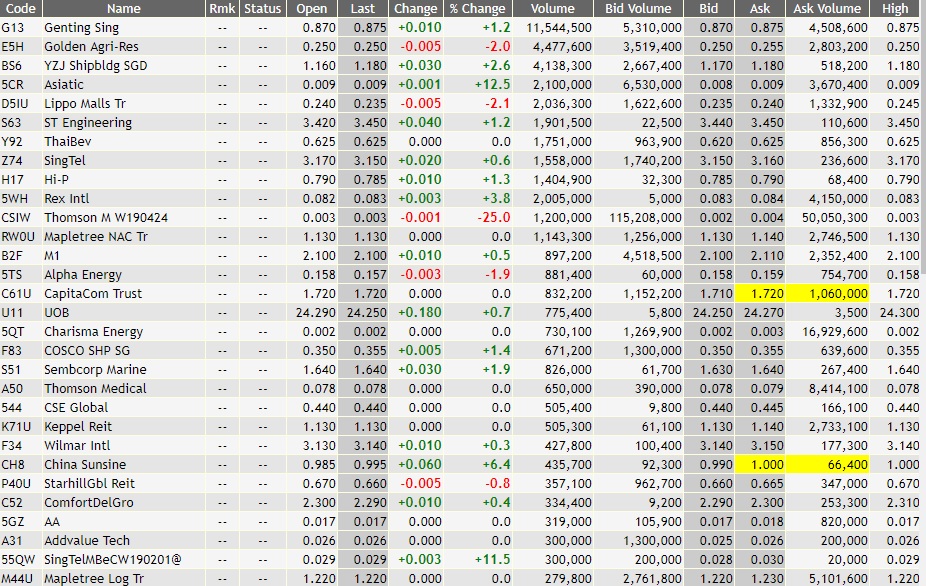Viewport: 926px width, 586px height.
Task: Select ComfortDelGro stock name
Action: 89,502
